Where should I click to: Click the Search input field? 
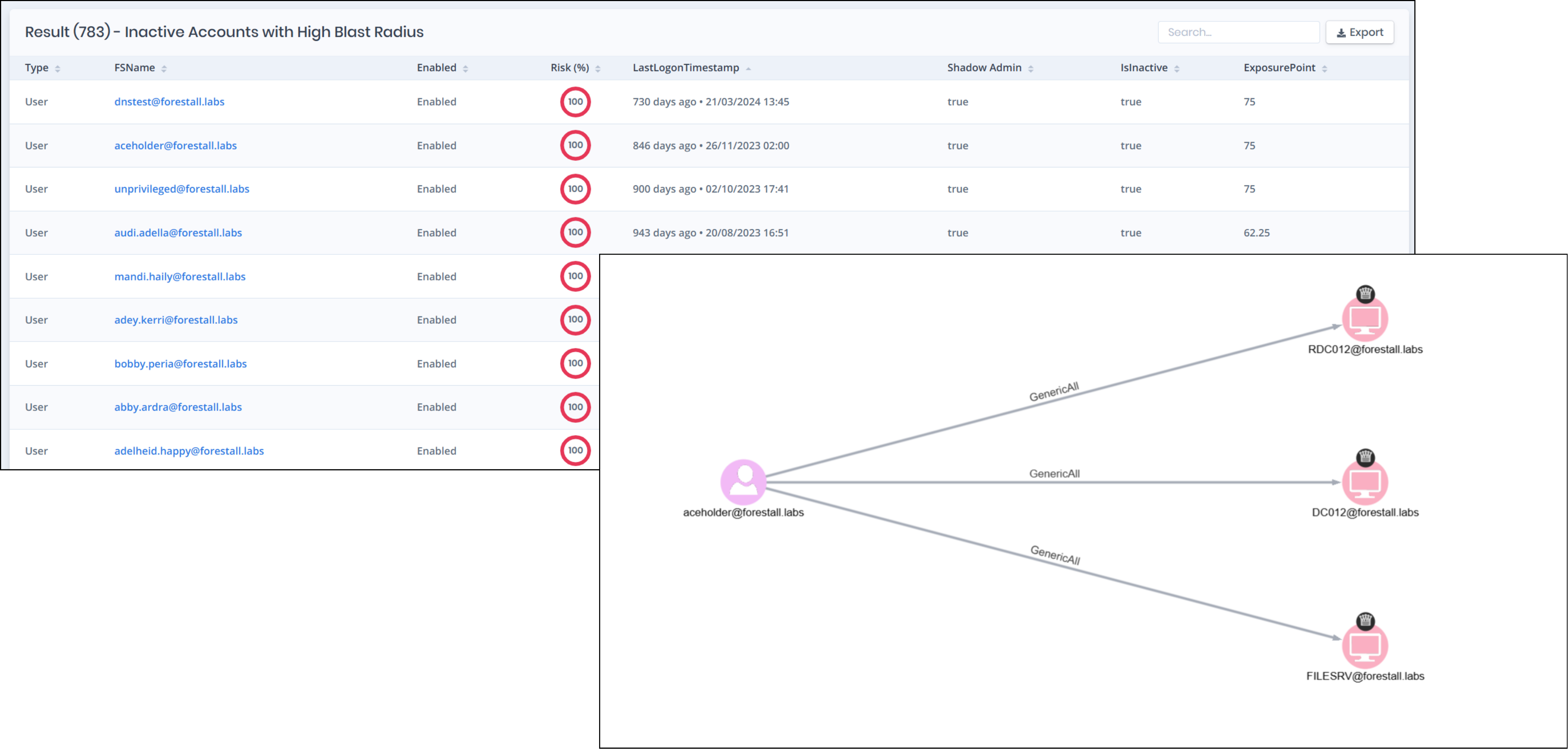1238,32
